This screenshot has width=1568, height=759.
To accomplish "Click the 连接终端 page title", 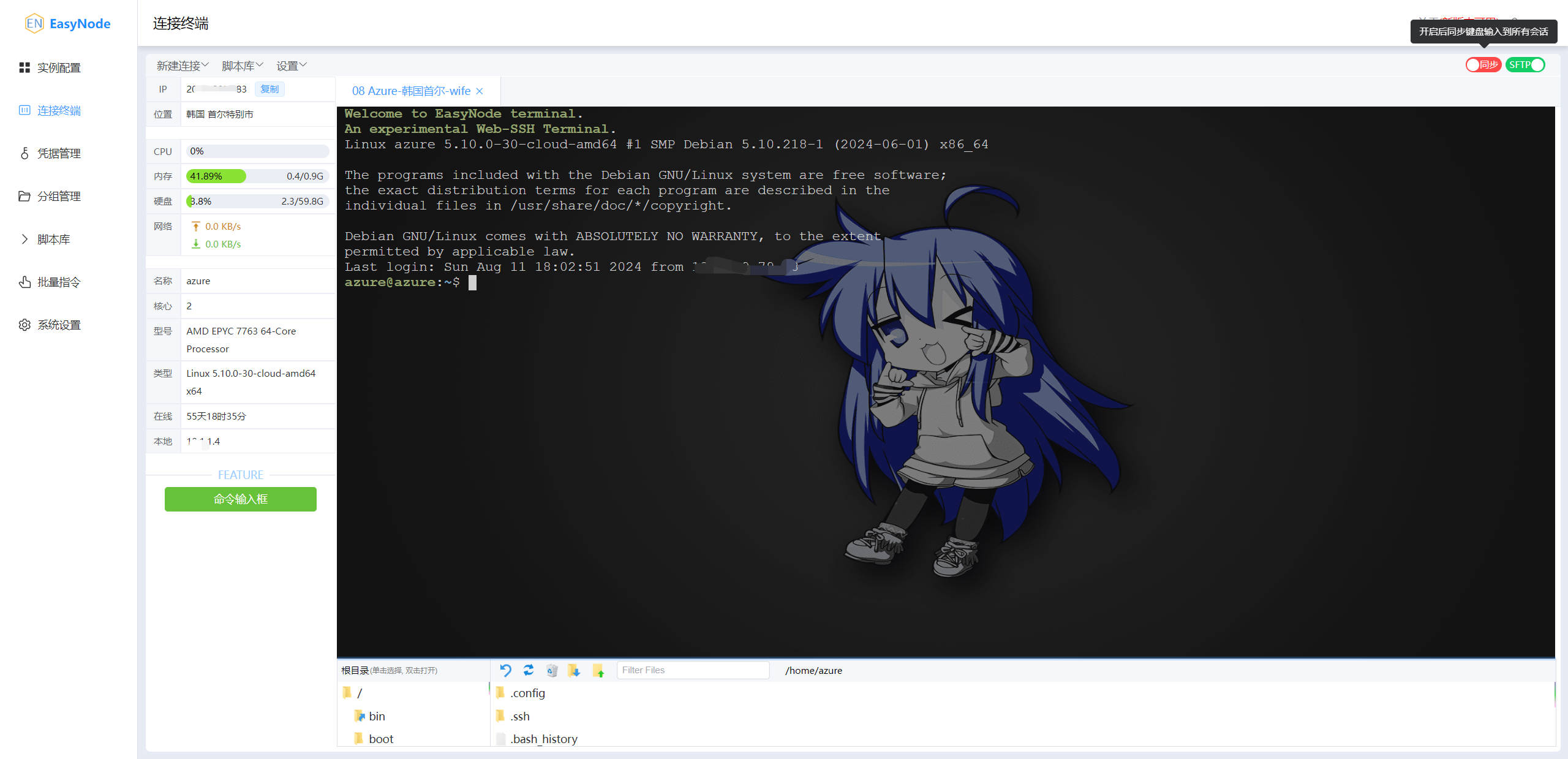I will pyautogui.click(x=181, y=23).
